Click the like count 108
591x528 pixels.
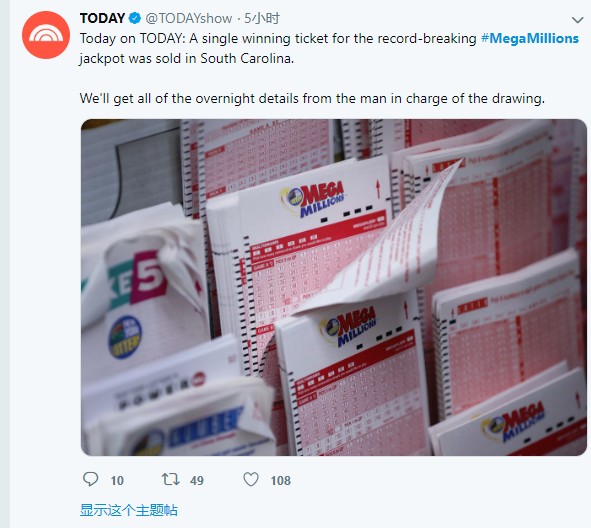click(x=280, y=481)
